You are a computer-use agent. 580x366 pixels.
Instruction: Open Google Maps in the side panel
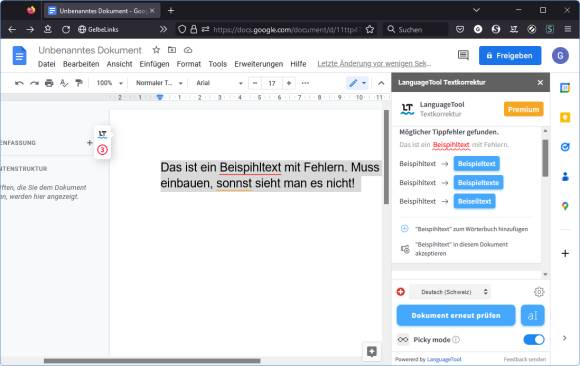pyautogui.click(x=565, y=206)
